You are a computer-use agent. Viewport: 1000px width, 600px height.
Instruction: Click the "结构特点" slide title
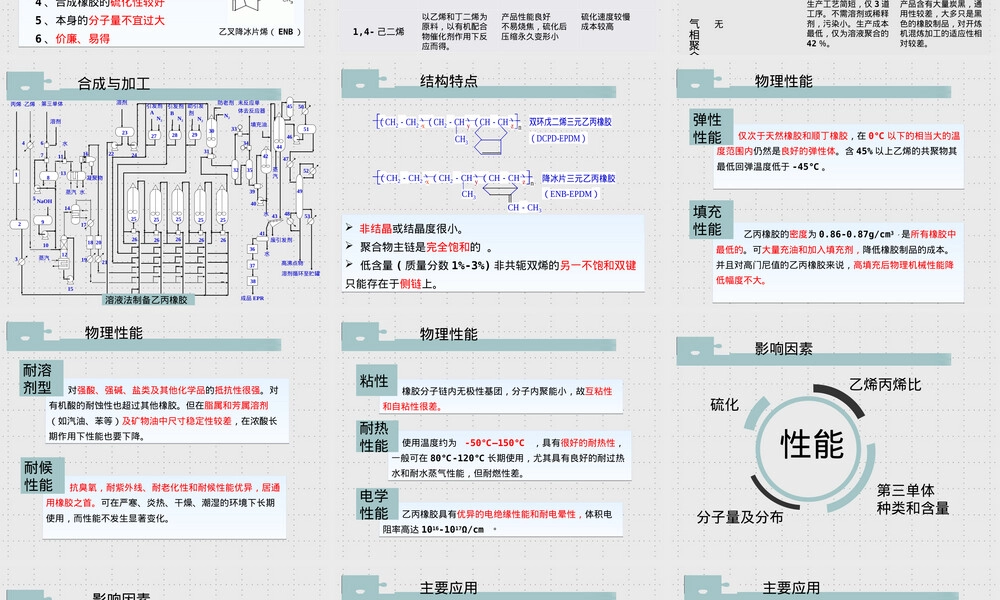(x=448, y=81)
